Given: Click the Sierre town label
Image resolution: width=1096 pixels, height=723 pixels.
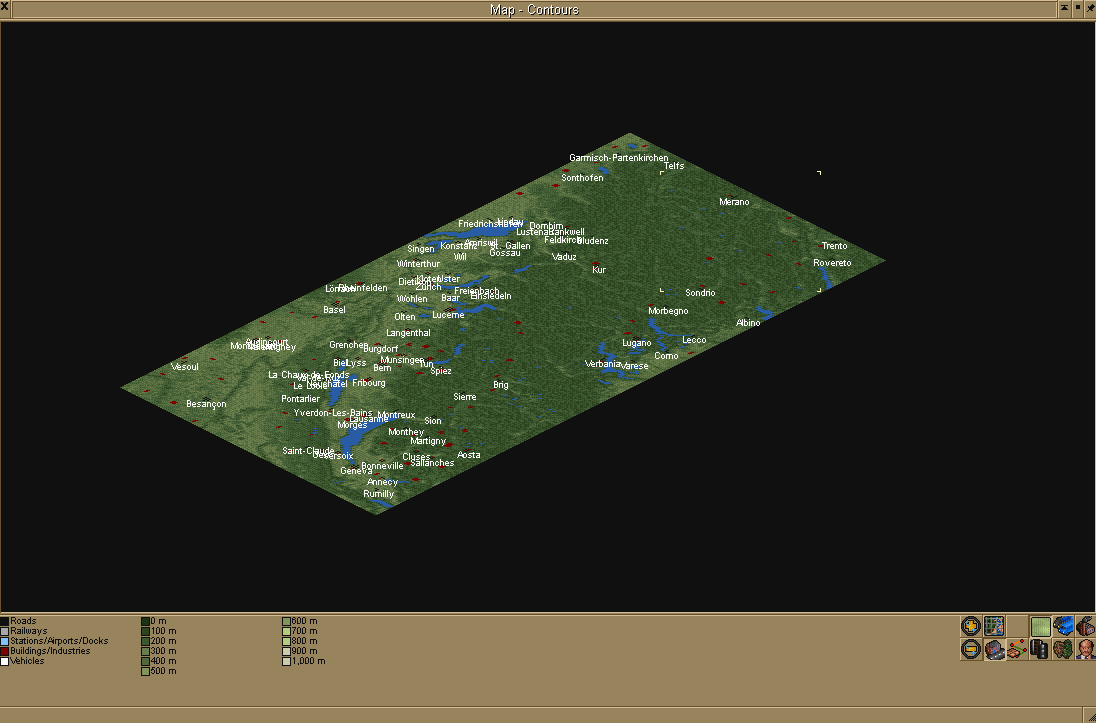Looking at the screenshot, I should point(465,397).
